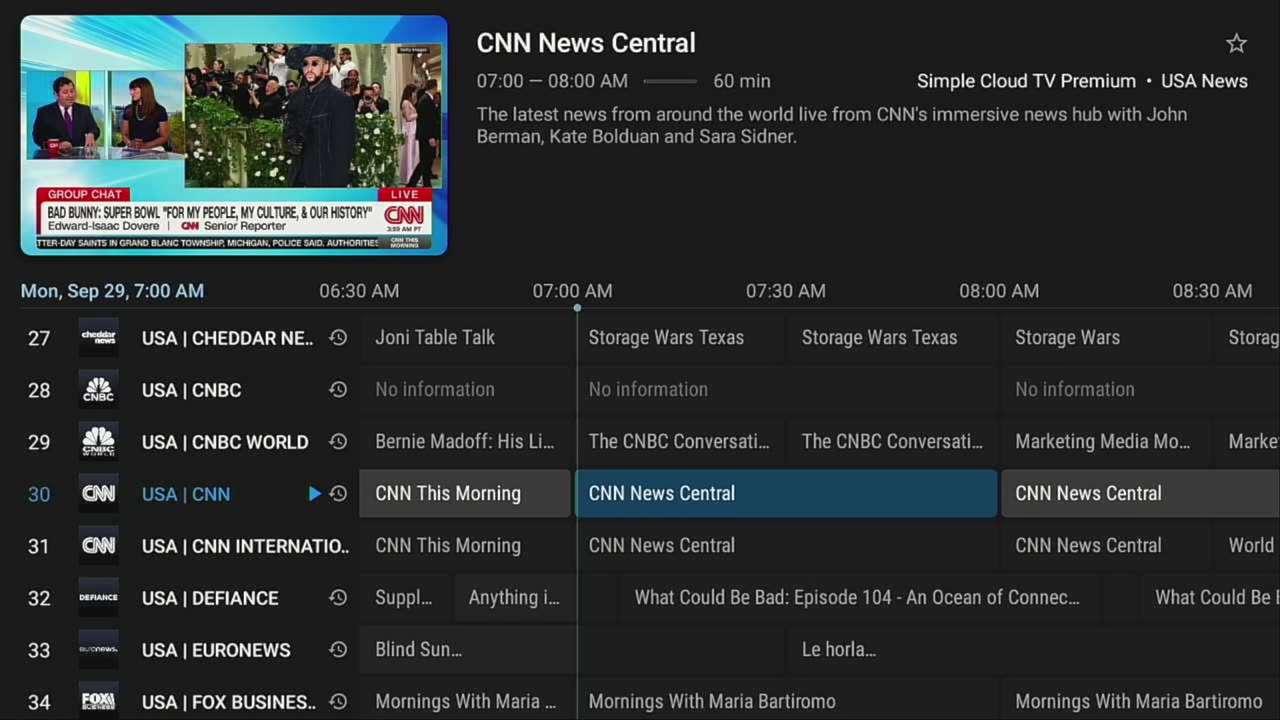Select CNN This Morning on CNN International
This screenshot has height=720, width=1280.
coord(465,546)
